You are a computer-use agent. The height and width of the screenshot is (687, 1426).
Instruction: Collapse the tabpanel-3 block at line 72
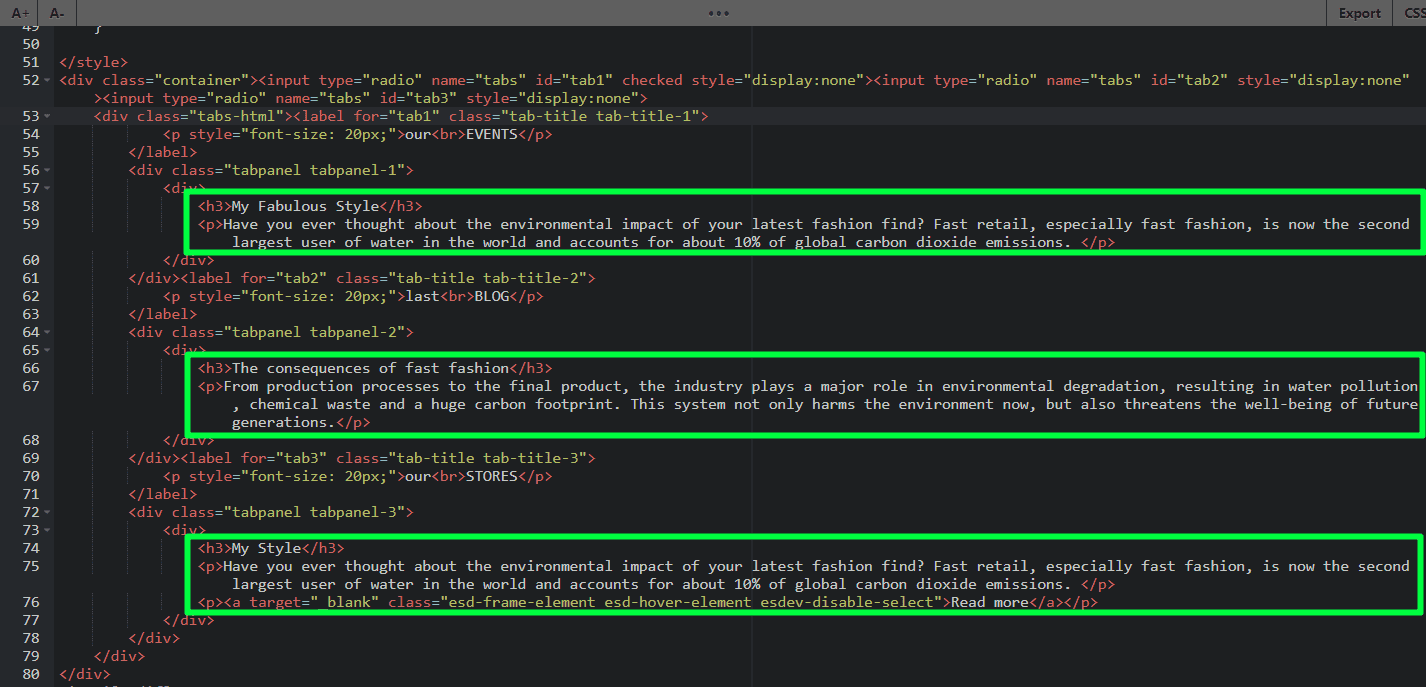tap(45, 512)
